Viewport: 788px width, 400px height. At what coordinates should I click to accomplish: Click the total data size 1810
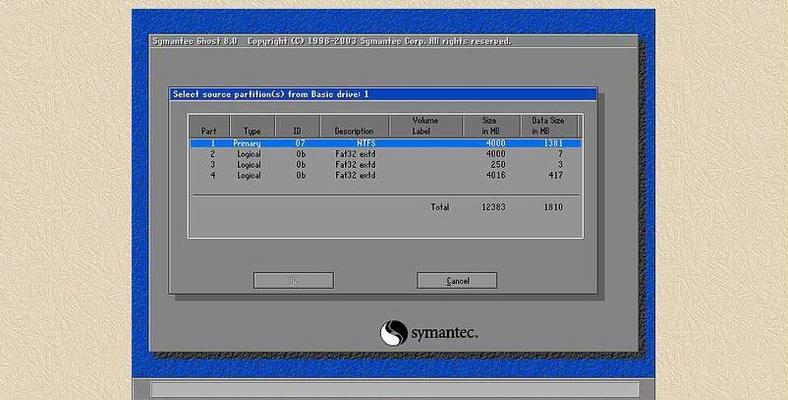tap(553, 207)
